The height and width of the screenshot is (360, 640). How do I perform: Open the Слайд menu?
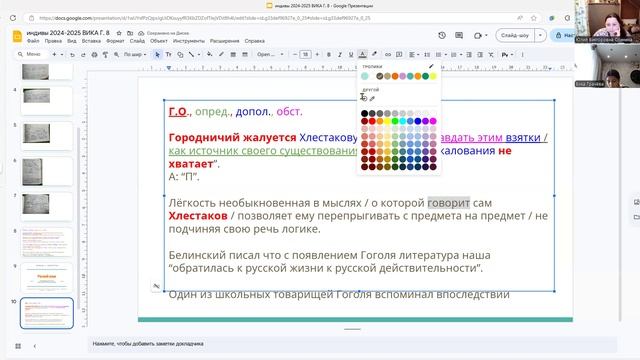tap(137, 41)
